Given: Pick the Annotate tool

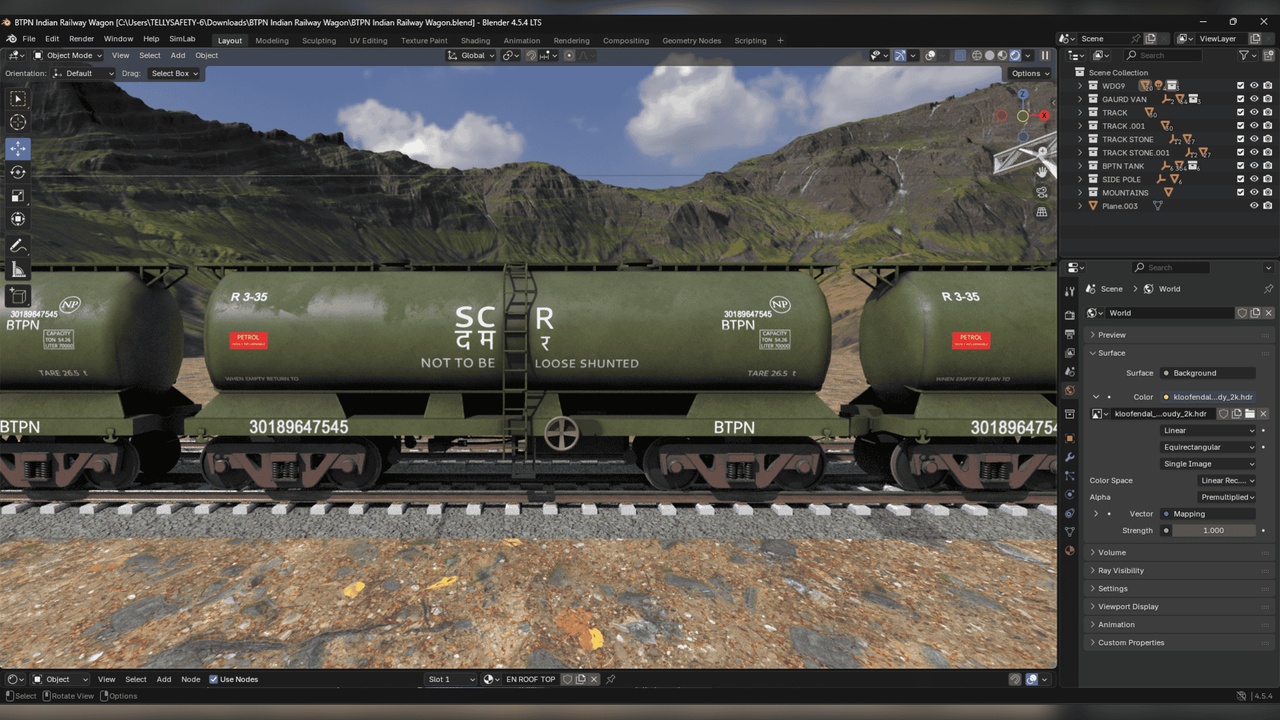Looking at the screenshot, I should point(18,246).
